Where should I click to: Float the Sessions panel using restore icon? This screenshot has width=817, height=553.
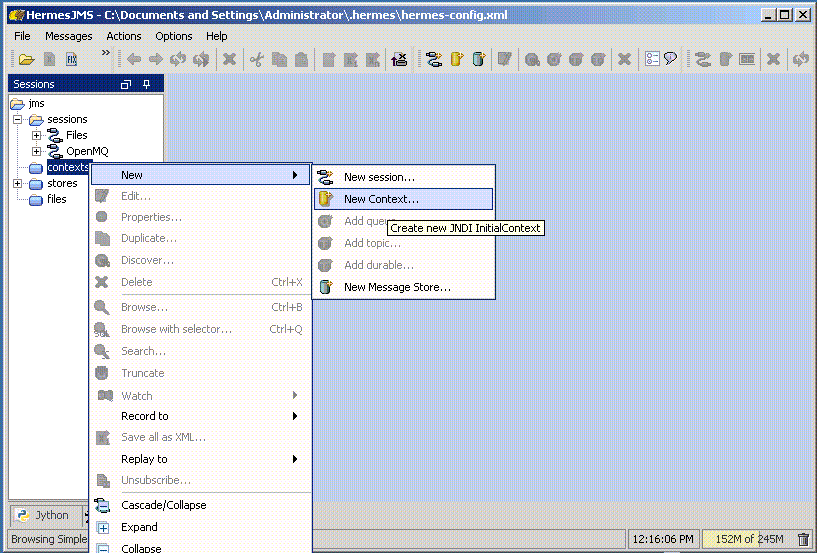pyautogui.click(x=126, y=85)
